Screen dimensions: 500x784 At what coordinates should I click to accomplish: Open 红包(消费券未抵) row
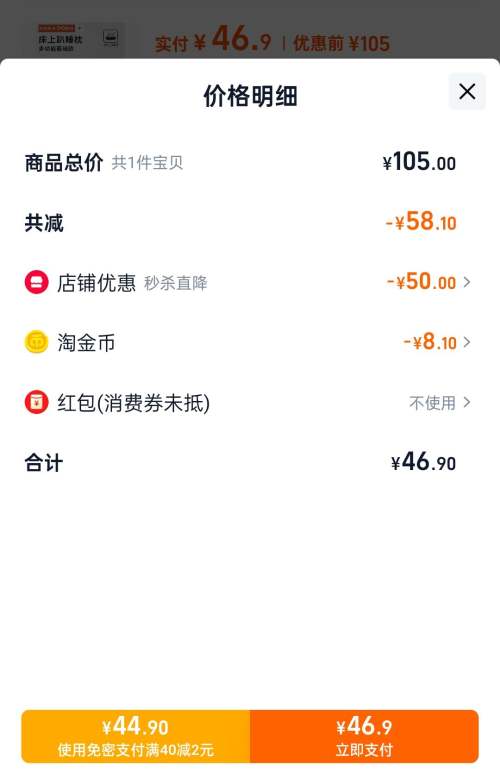[x=248, y=402]
